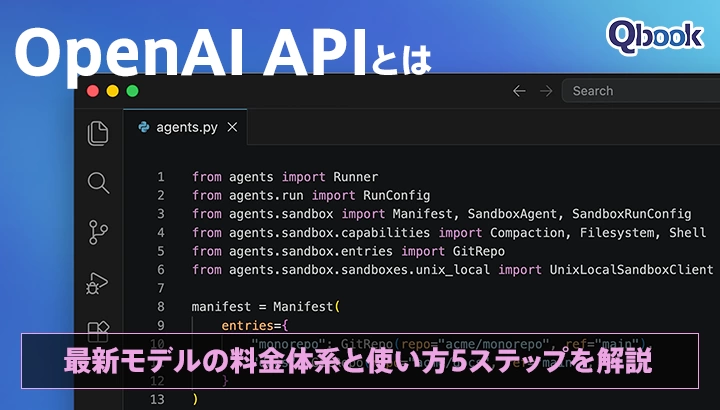Image resolution: width=720 pixels, height=410 pixels.
Task: Close the agents.py tab
Action: tap(232, 127)
